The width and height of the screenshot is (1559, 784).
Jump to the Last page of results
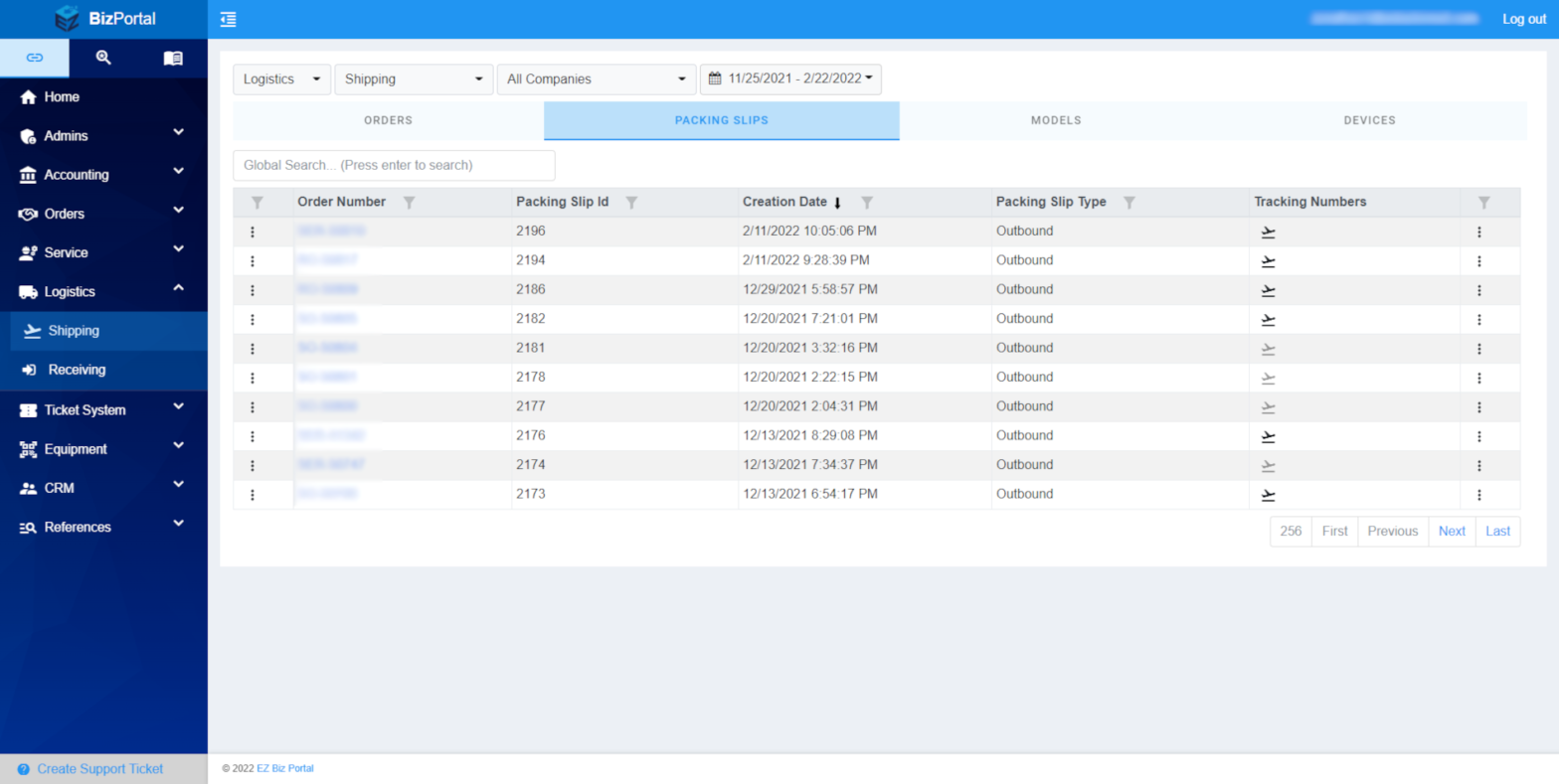pyautogui.click(x=1498, y=532)
